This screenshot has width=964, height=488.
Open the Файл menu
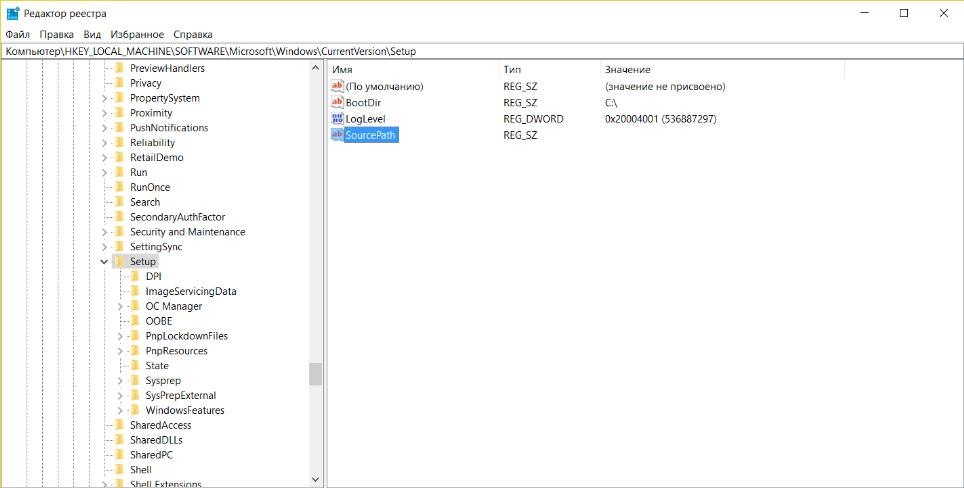point(18,34)
